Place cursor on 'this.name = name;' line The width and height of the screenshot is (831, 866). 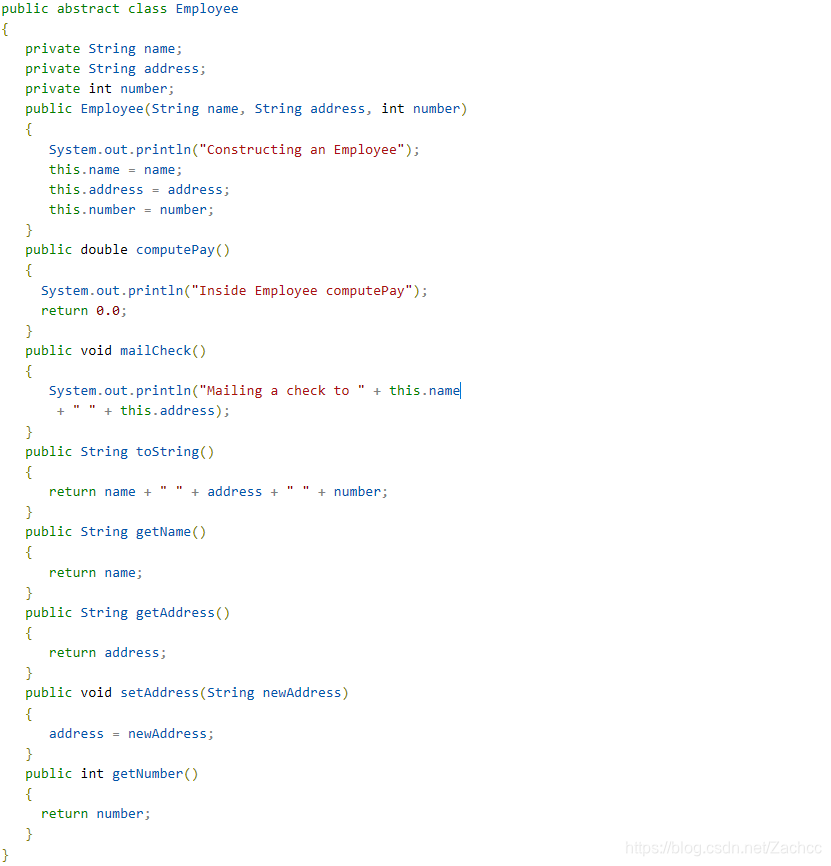[x=115, y=170]
